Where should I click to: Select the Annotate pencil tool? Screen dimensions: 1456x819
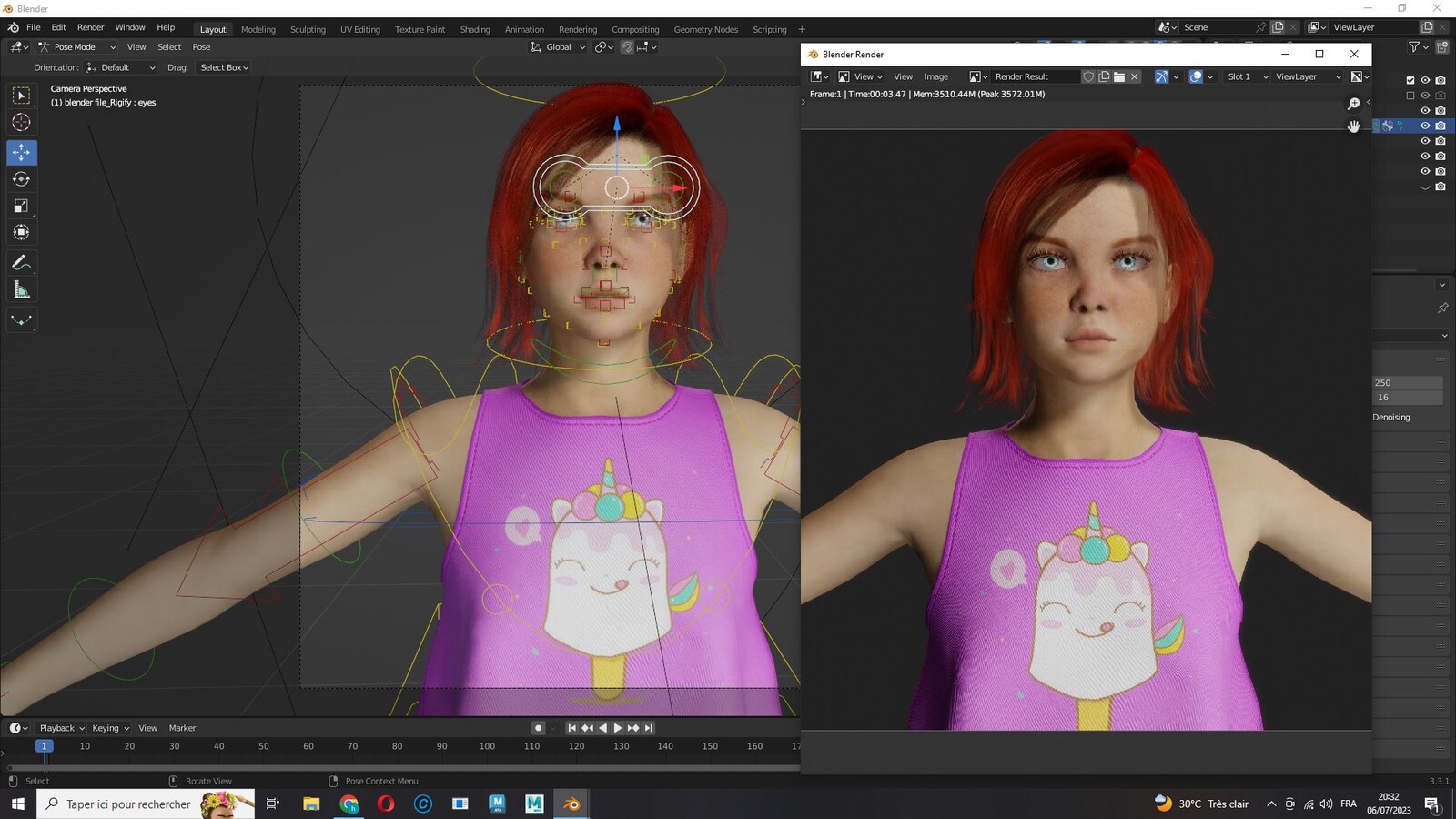pyautogui.click(x=22, y=263)
